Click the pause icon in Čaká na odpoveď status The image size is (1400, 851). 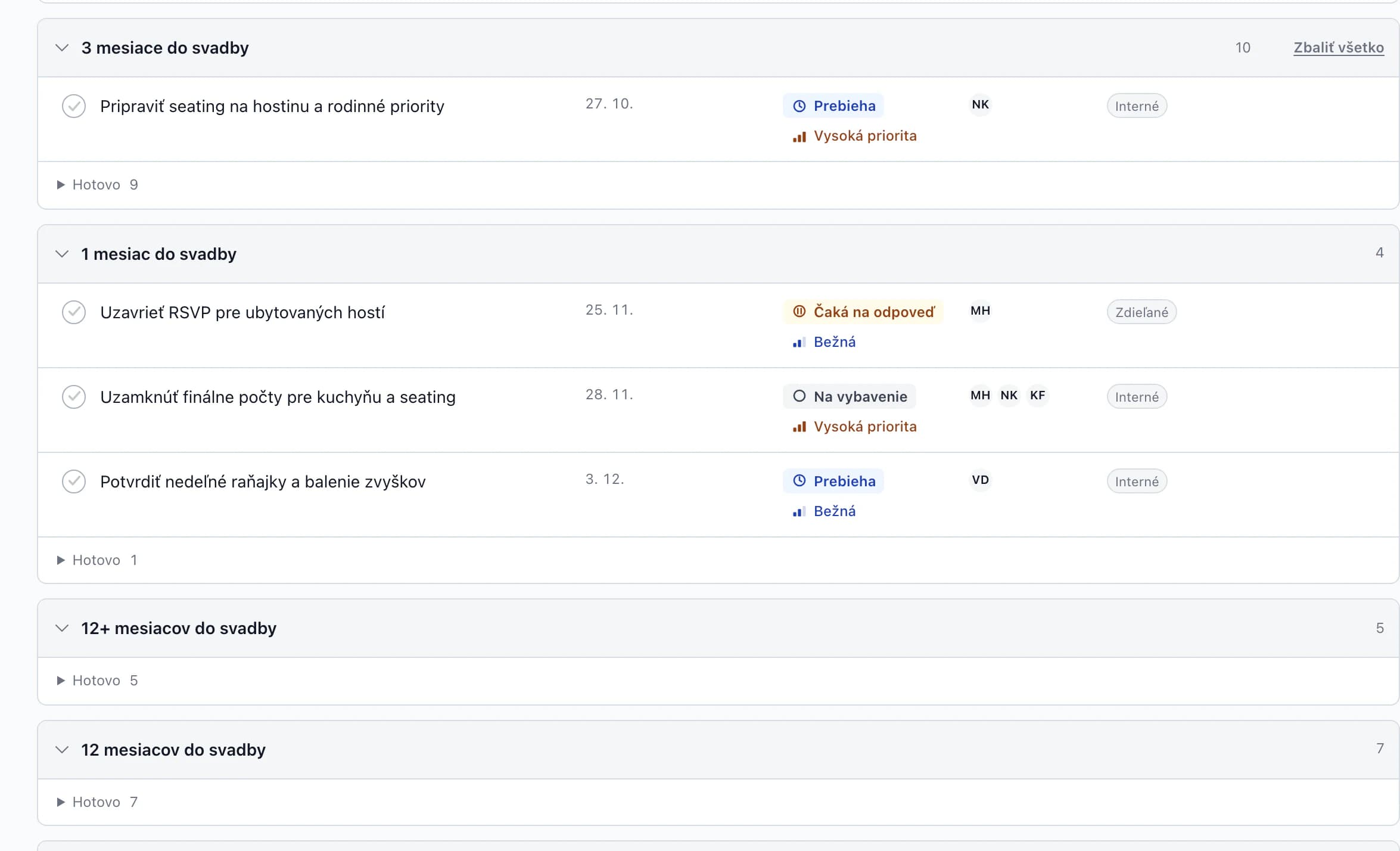click(799, 312)
